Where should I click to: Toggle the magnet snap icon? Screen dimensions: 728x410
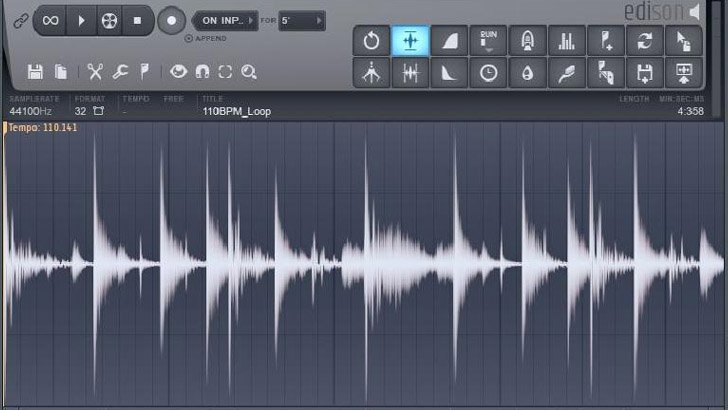click(202, 72)
